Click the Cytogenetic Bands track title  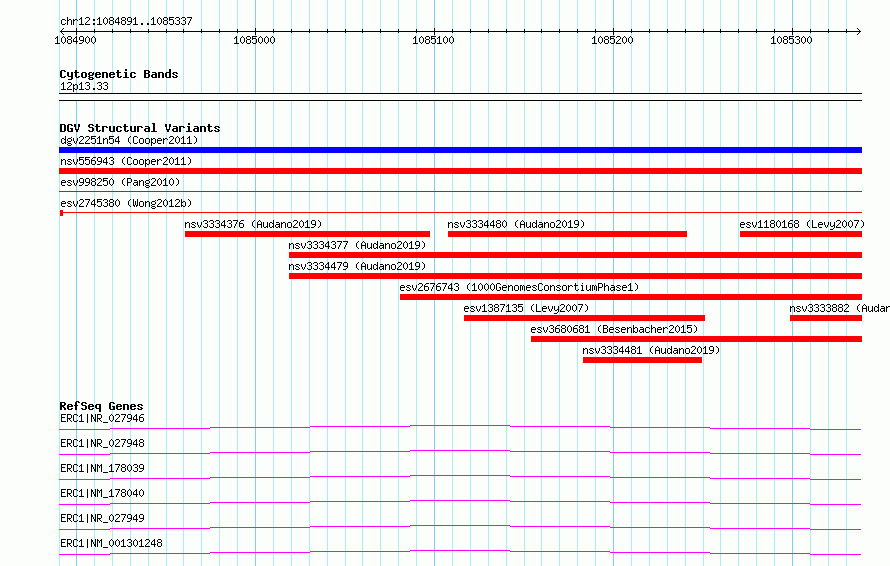click(119, 74)
